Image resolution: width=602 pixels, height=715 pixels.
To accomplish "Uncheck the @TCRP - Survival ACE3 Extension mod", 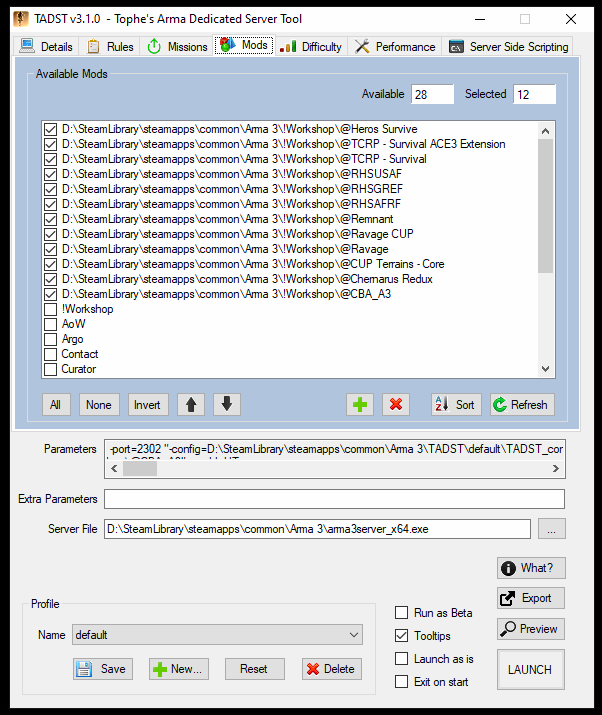I will pyautogui.click(x=51, y=145).
